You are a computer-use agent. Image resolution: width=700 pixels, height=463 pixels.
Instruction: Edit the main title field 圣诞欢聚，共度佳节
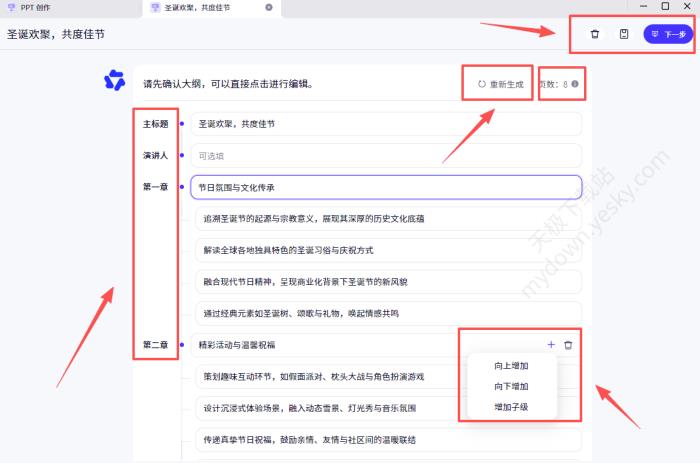[385, 124]
